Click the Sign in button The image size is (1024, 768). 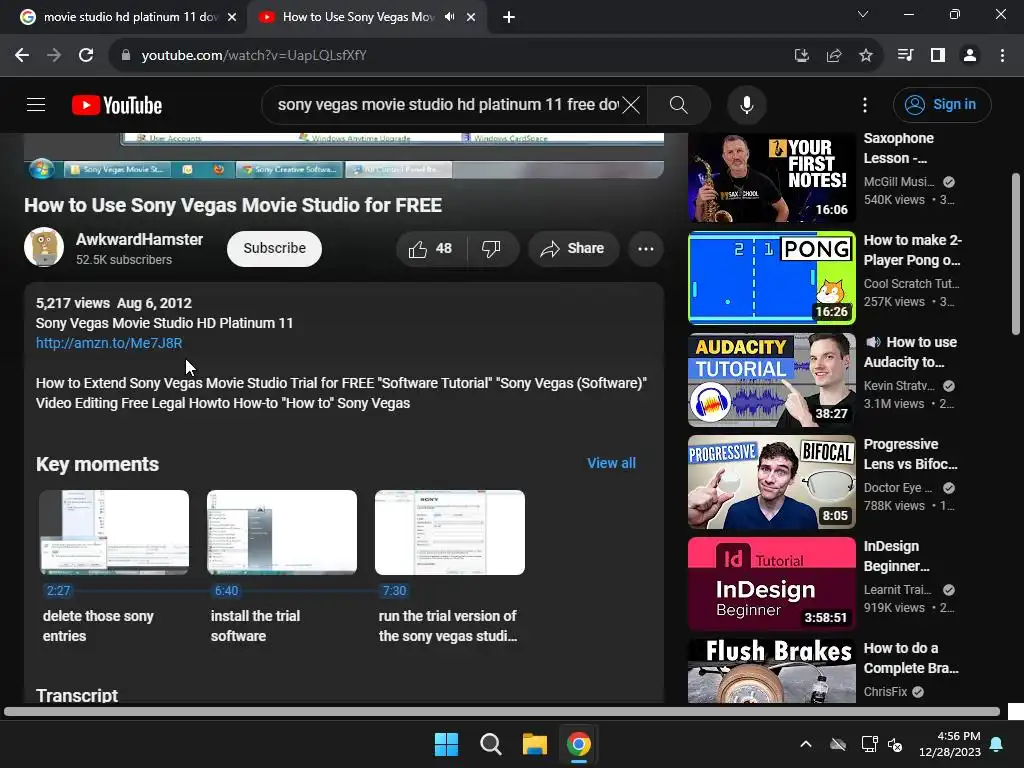tap(942, 104)
